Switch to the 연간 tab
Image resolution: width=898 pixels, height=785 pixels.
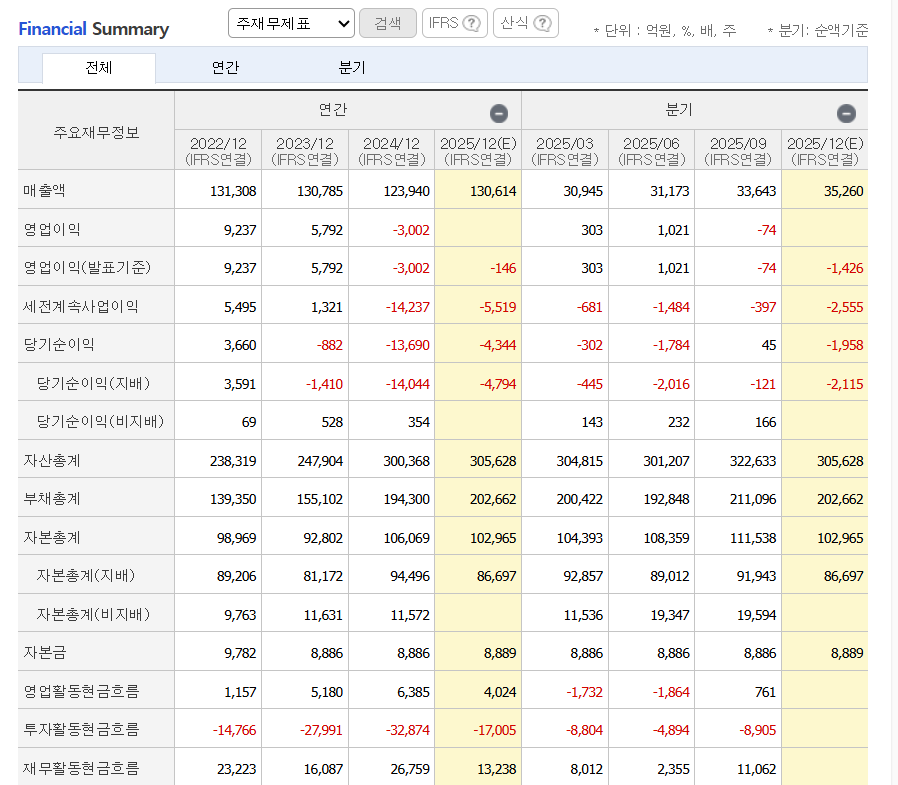click(225, 68)
